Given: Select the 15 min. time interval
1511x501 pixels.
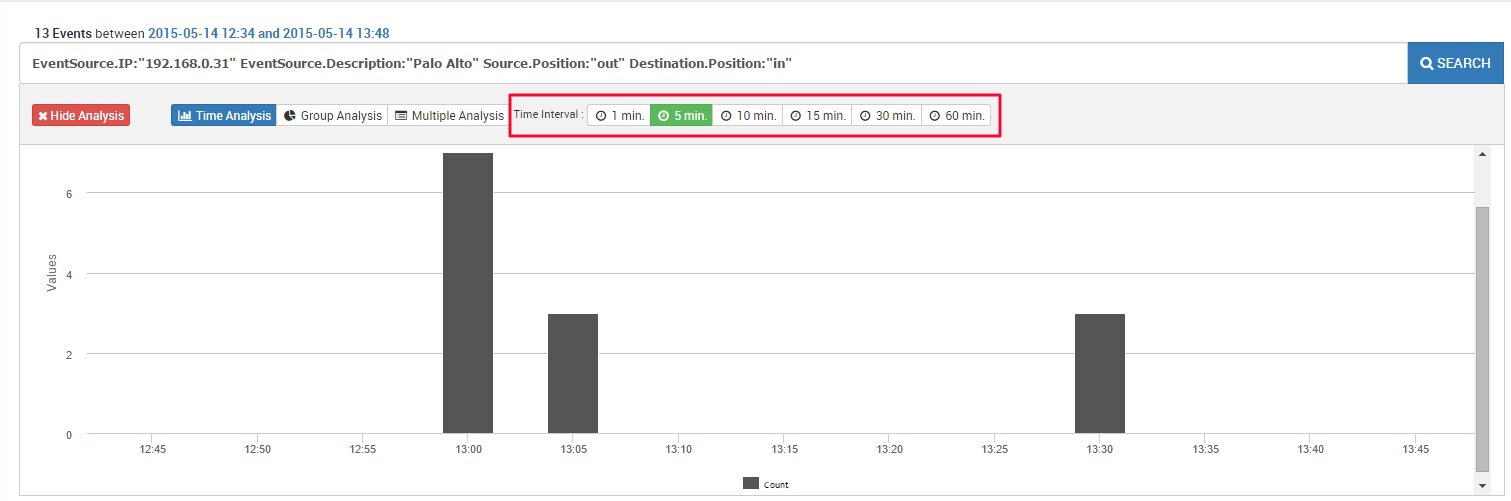Looking at the screenshot, I should click(817, 116).
